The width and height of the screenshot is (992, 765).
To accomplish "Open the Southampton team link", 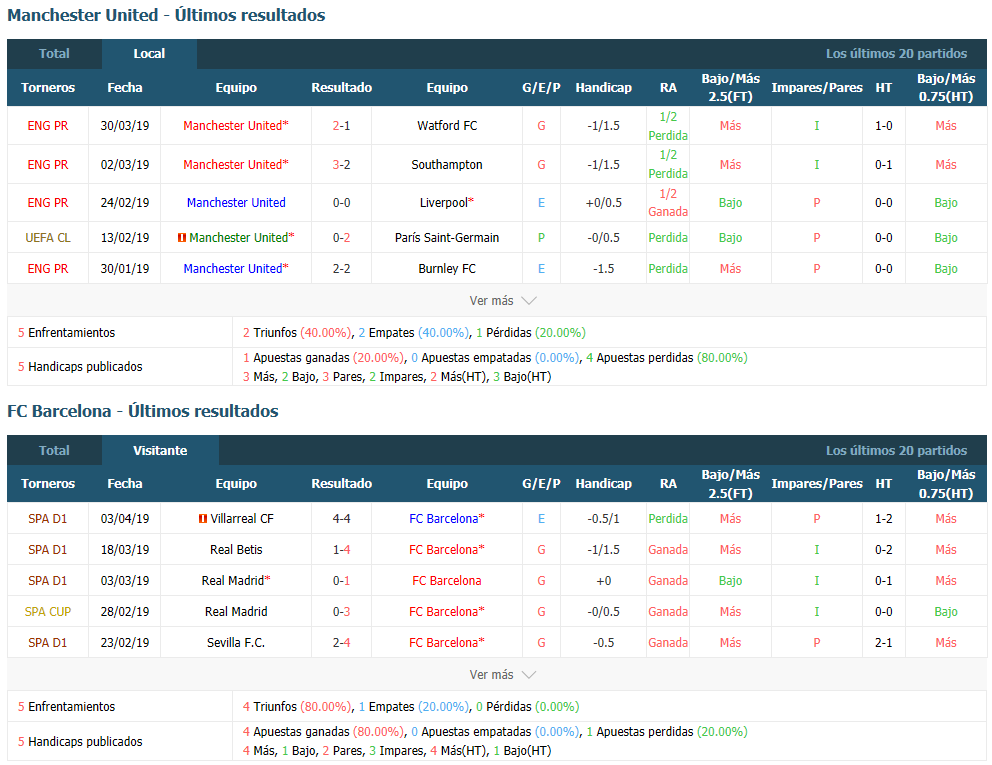I will 447,165.
